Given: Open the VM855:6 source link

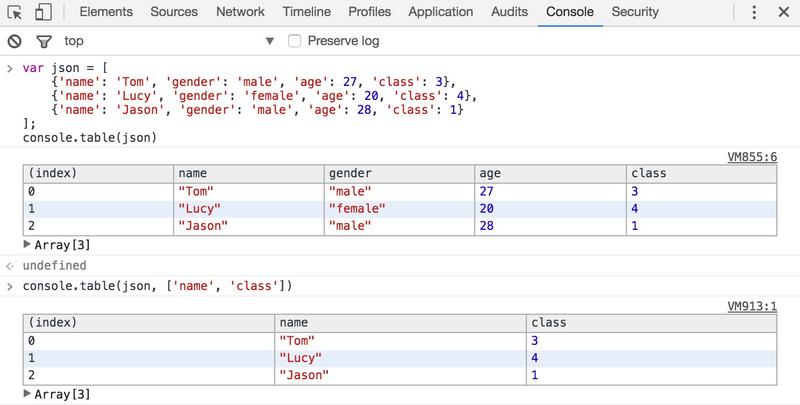Looking at the screenshot, I should tap(752, 157).
